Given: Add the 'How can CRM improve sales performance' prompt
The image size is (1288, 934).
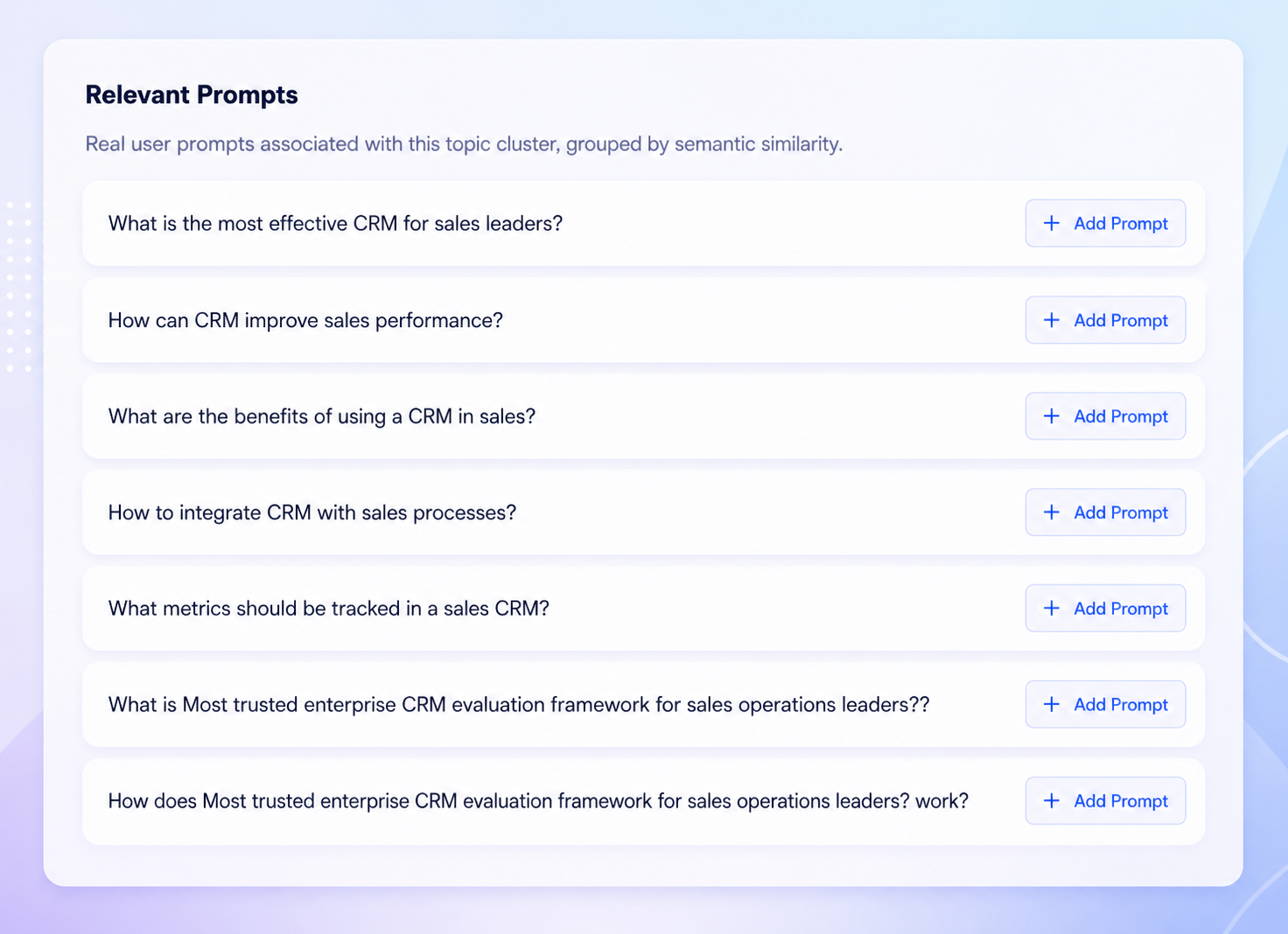Looking at the screenshot, I should pos(1105,320).
